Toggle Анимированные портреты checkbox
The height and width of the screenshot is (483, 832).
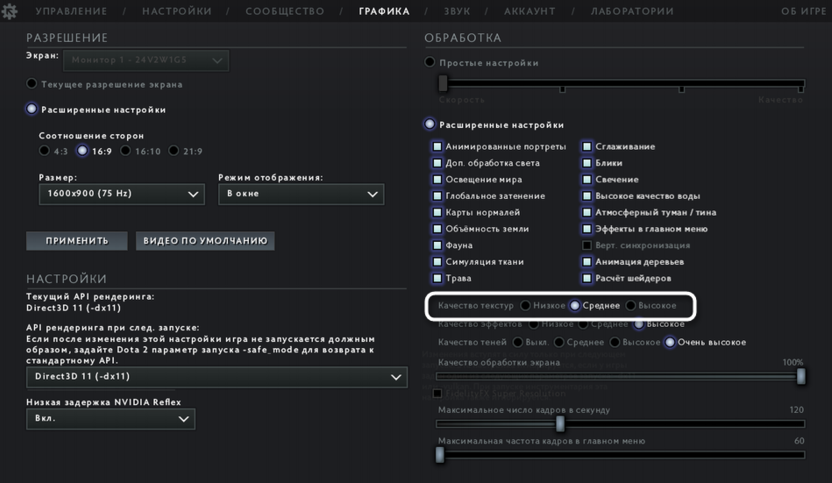click(x=437, y=147)
